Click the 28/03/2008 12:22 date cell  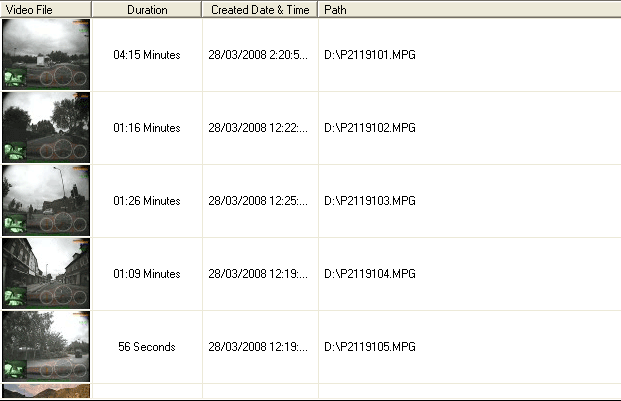pyautogui.click(x=258, y=128)
